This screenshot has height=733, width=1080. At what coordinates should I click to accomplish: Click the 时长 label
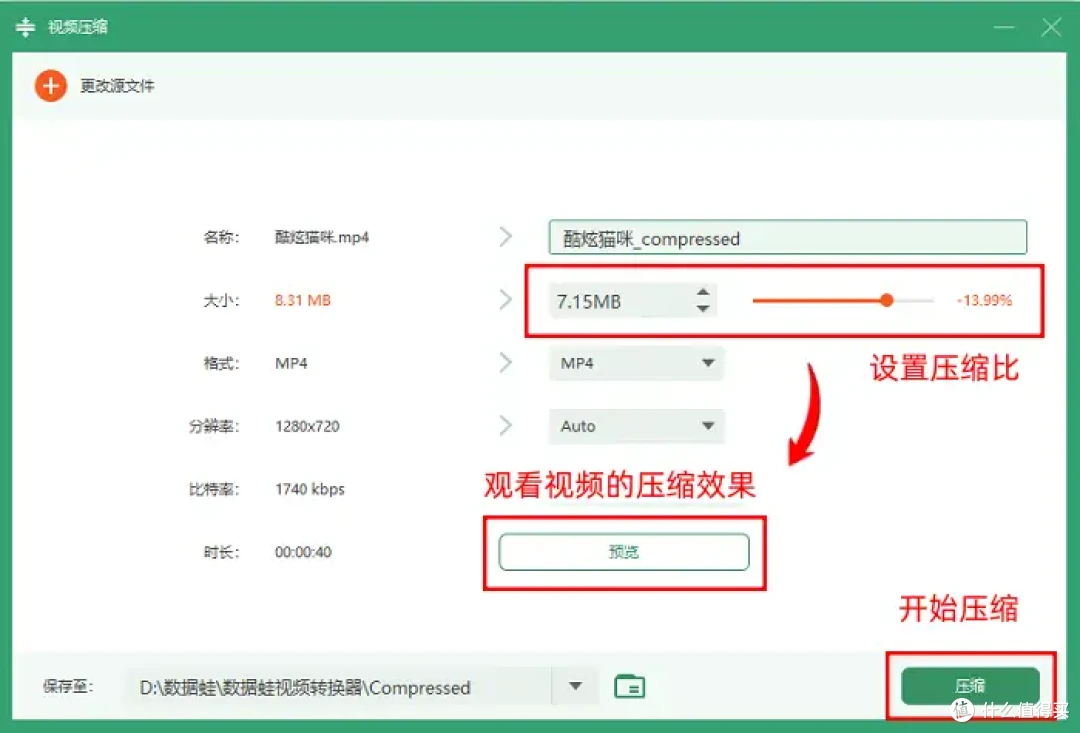pos(221,552)
